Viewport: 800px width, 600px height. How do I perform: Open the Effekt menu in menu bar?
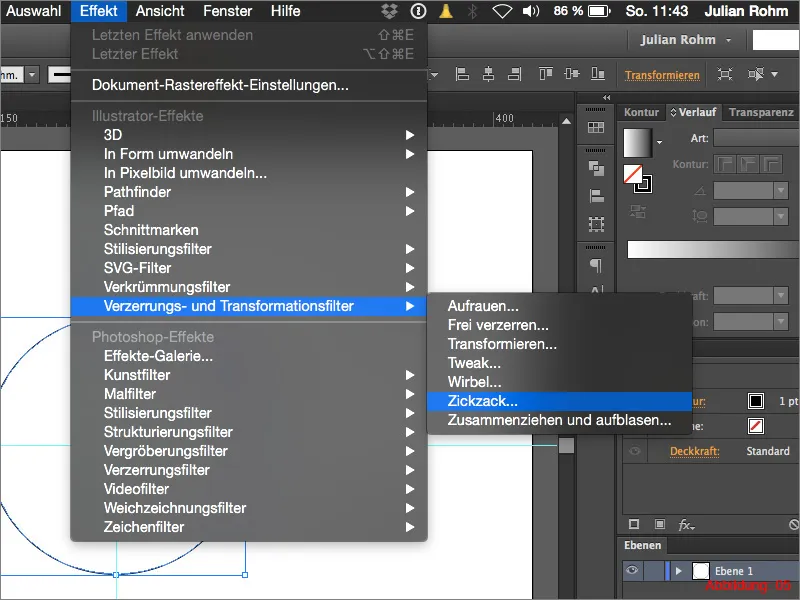click(98, 11)
